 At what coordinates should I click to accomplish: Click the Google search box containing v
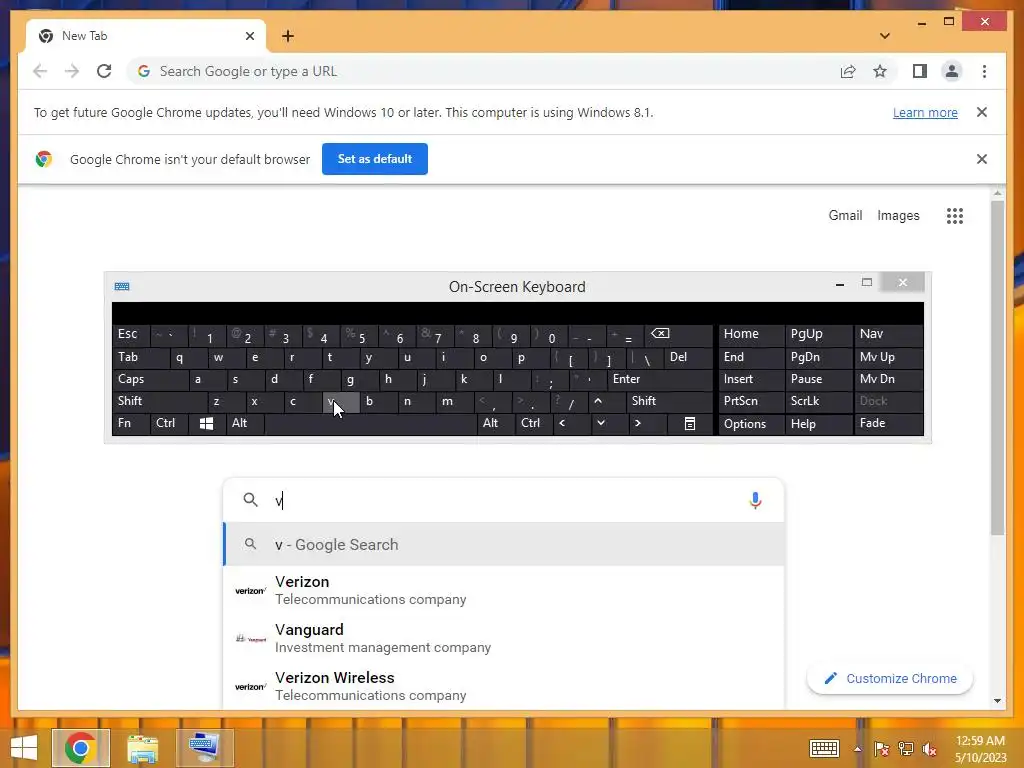504,500
